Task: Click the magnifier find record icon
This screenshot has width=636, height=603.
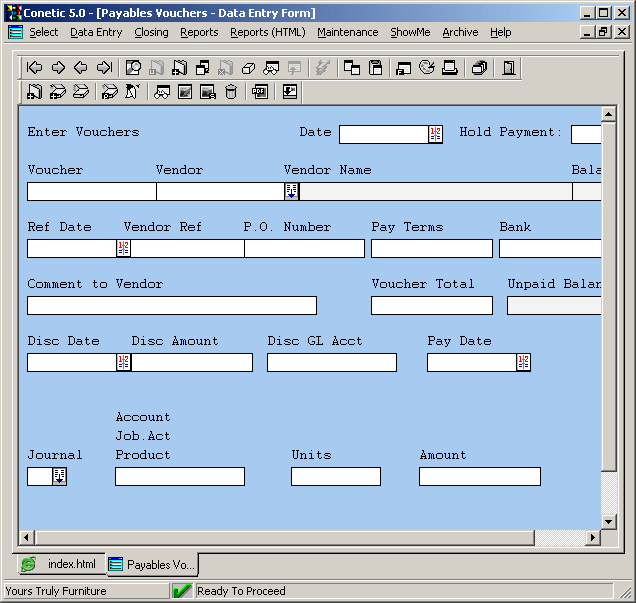Action: click(x=133, y=68)
